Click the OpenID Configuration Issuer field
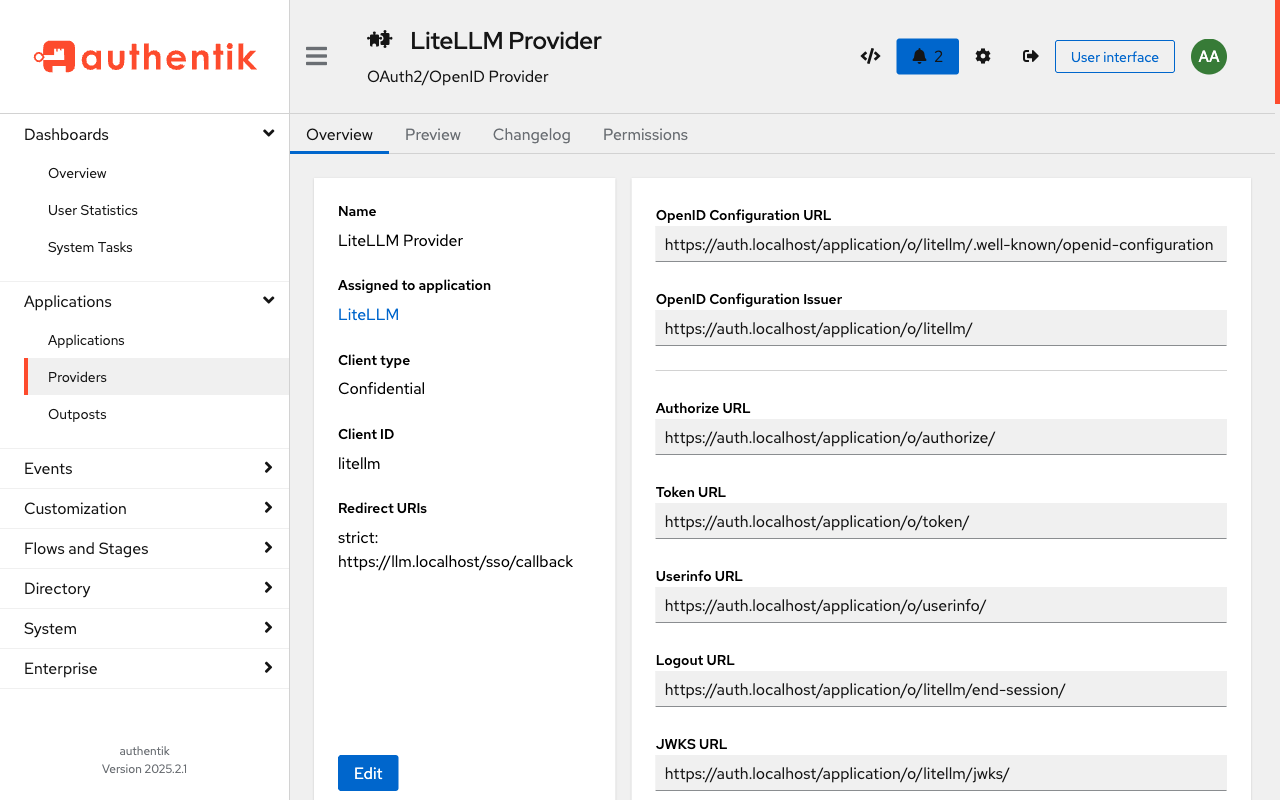The width and height of the screenshot is (1280, 800). pyautogui.click(x=941, y=328)
